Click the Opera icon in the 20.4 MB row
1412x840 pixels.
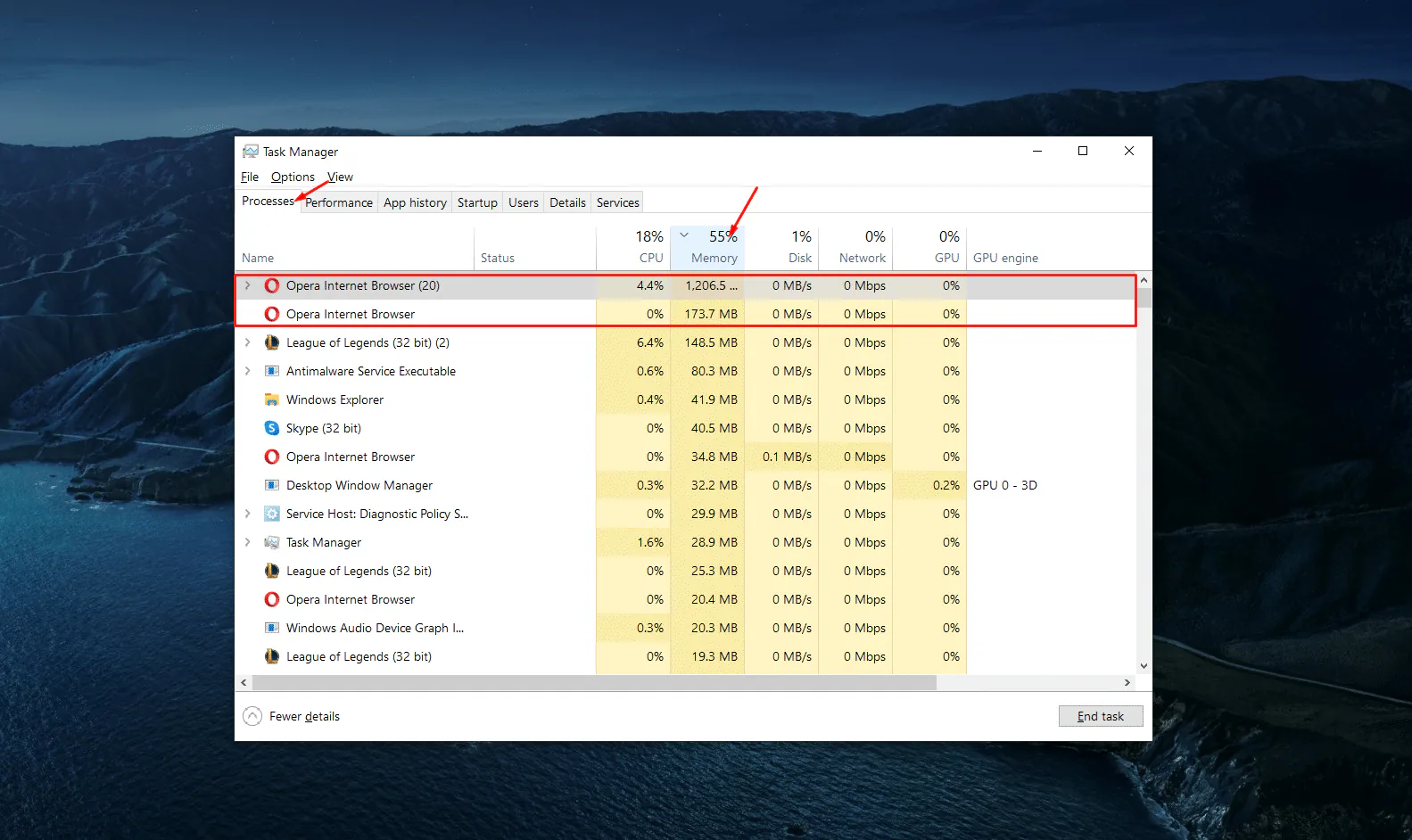tap(272, 599)
